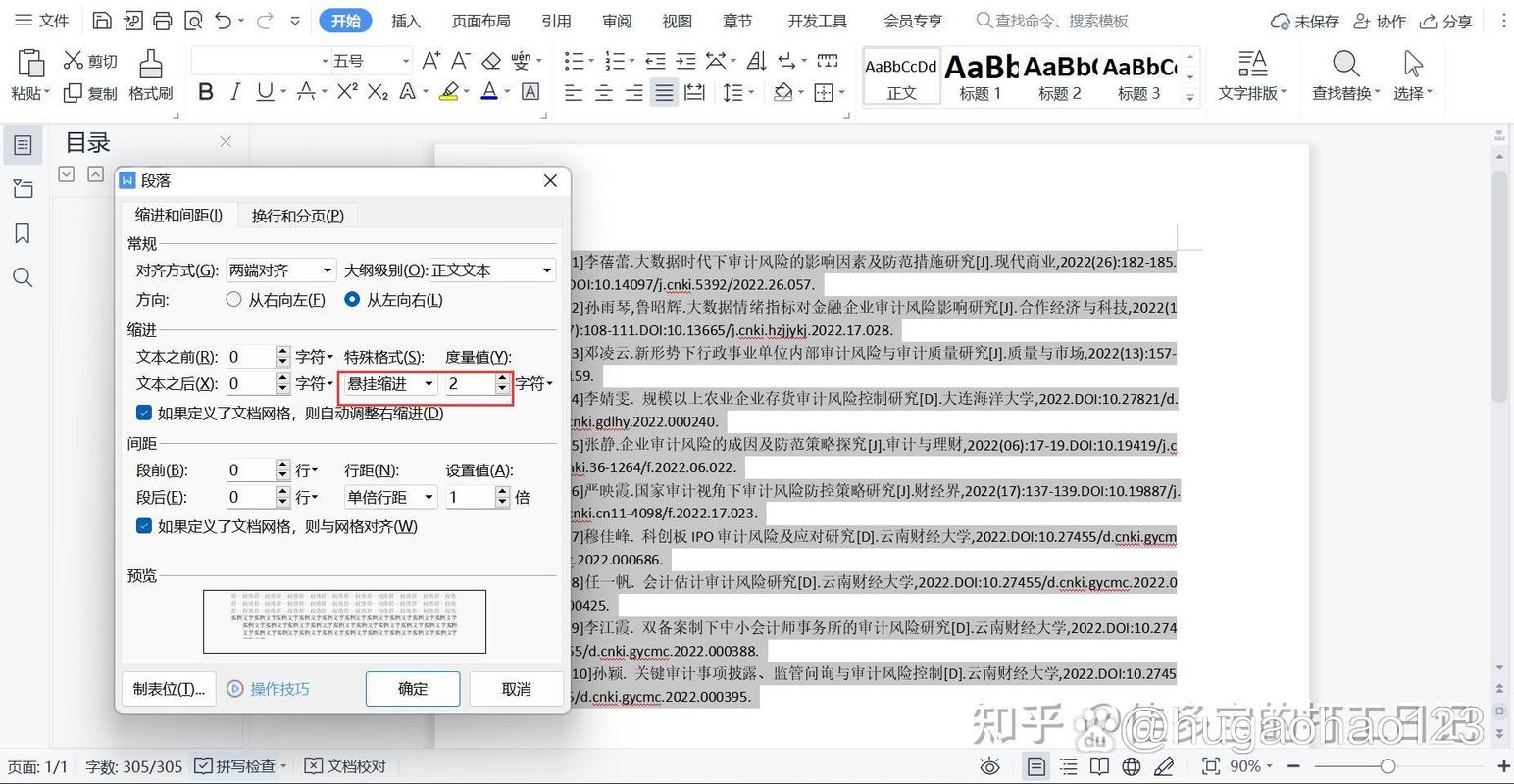The width and height of the screenshot is (1514, 784).
Task: Open the 审阅 ribbon tab
Action: [617, 21]
